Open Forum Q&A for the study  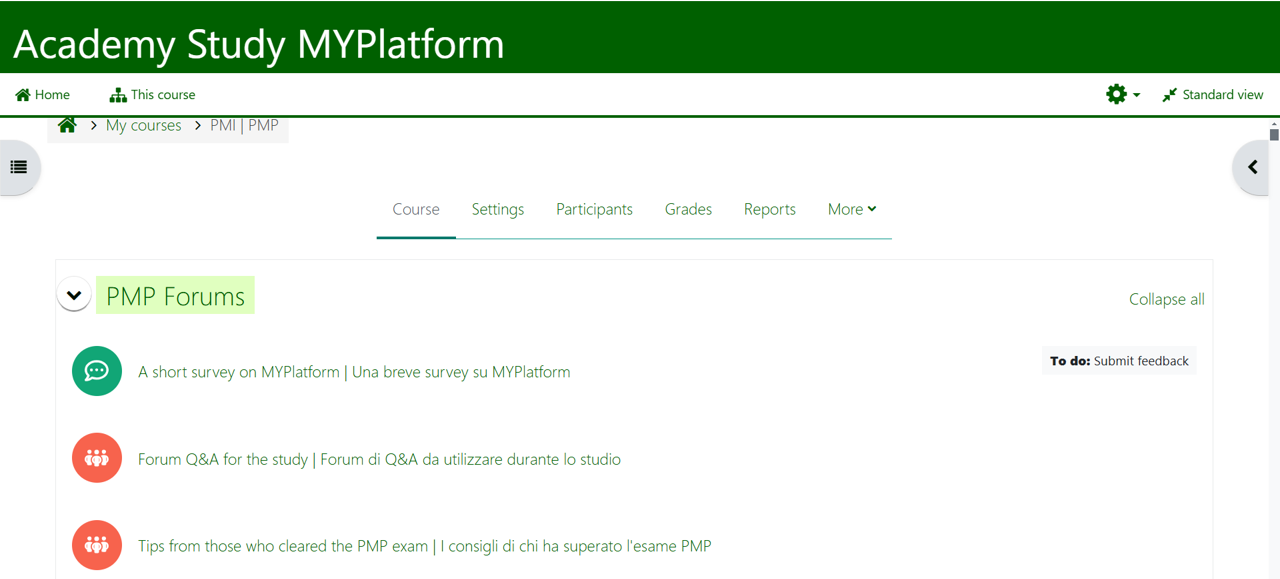point(379,459)
